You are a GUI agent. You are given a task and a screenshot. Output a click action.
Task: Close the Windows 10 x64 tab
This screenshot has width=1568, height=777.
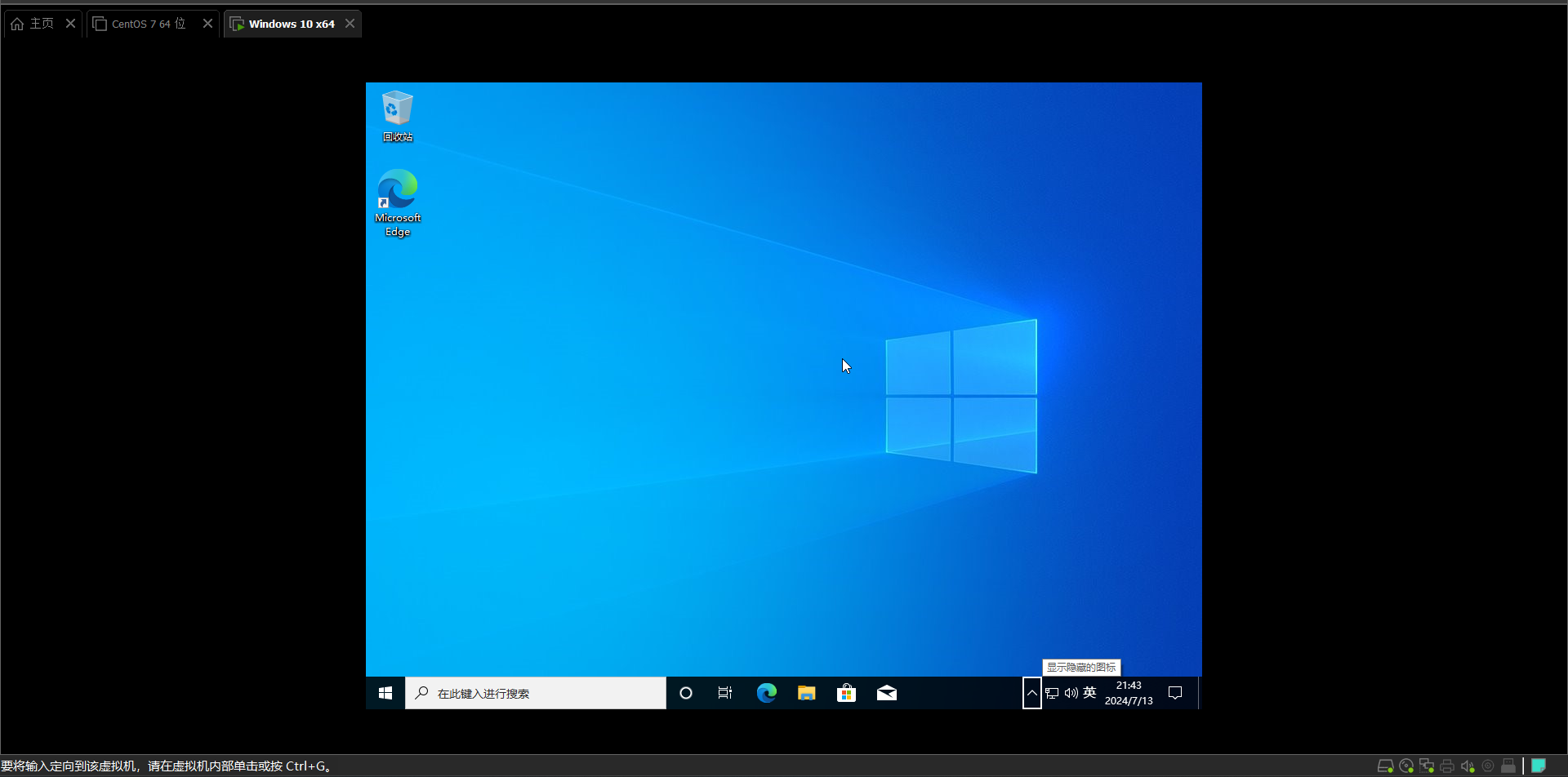click(350, 24)
